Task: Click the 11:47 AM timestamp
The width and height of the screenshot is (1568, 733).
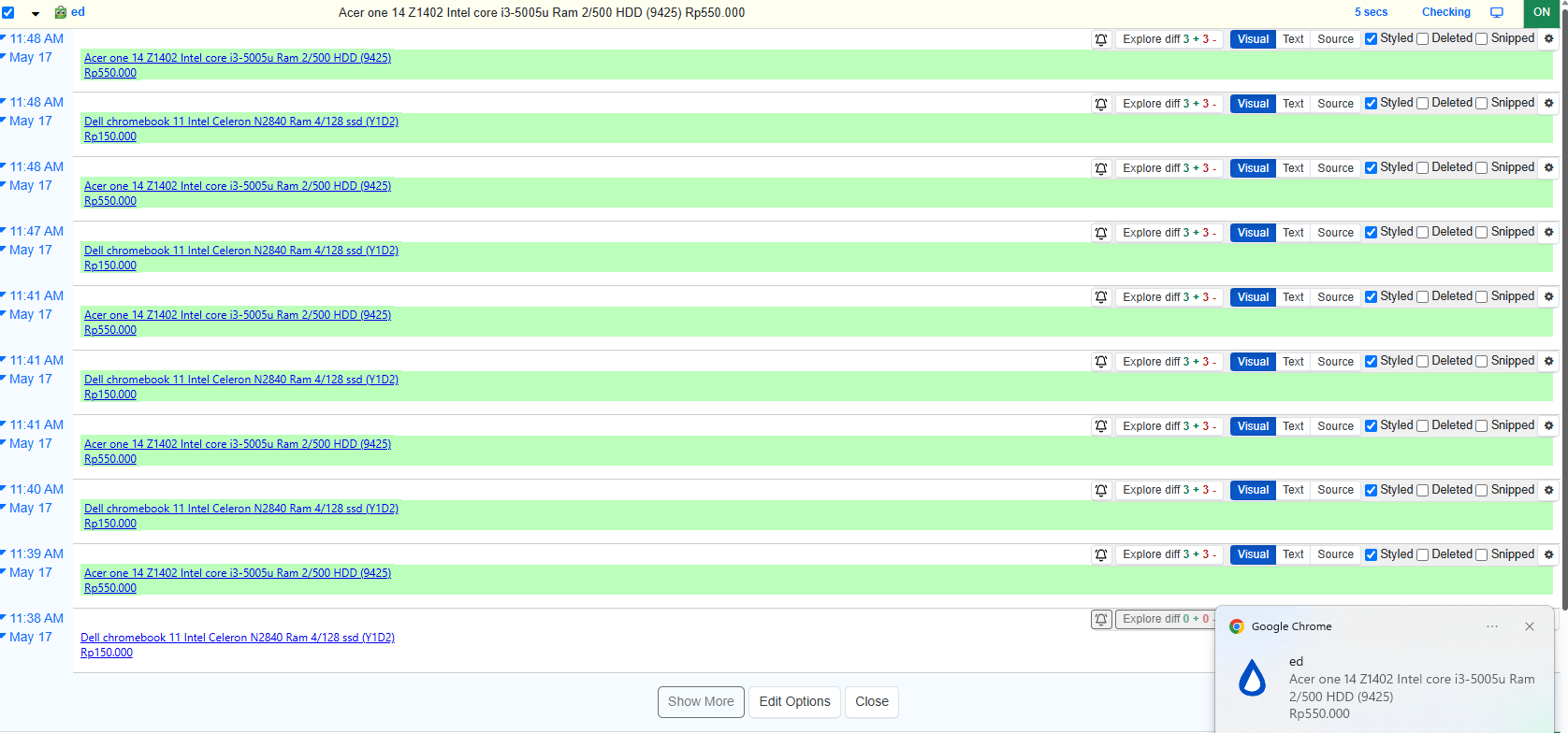Action: [37, 231]
